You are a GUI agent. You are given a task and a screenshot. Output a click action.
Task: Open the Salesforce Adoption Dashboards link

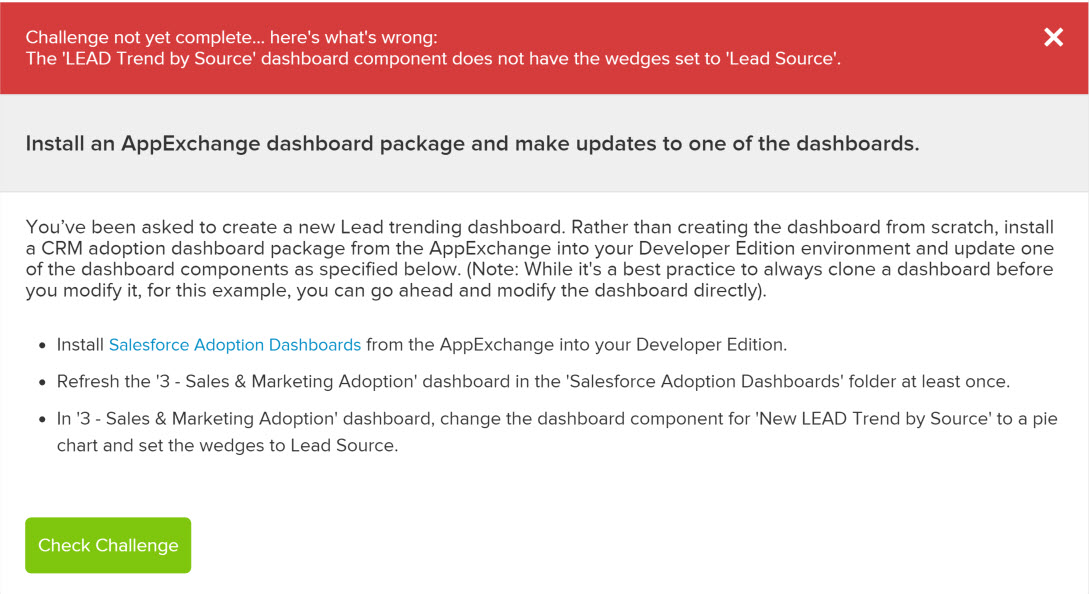(x=234, y=345)
